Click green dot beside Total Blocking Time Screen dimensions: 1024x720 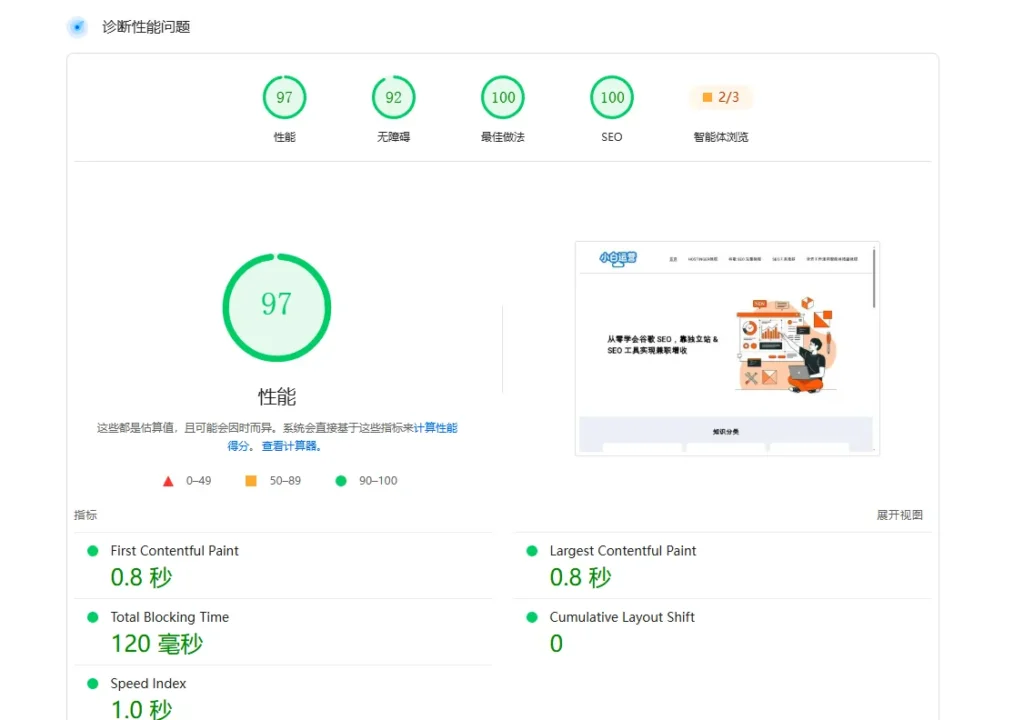point(93,617)
